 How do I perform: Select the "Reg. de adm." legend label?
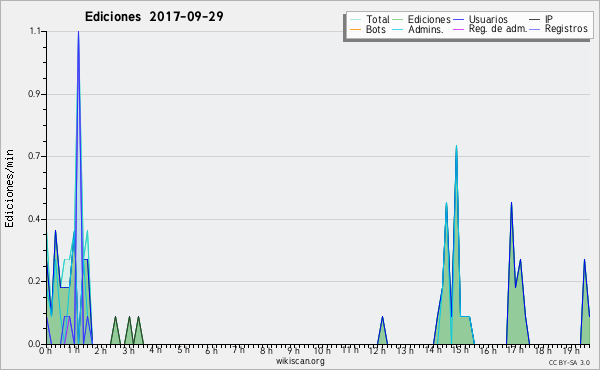pyautogui.click(x=498, y=29)
